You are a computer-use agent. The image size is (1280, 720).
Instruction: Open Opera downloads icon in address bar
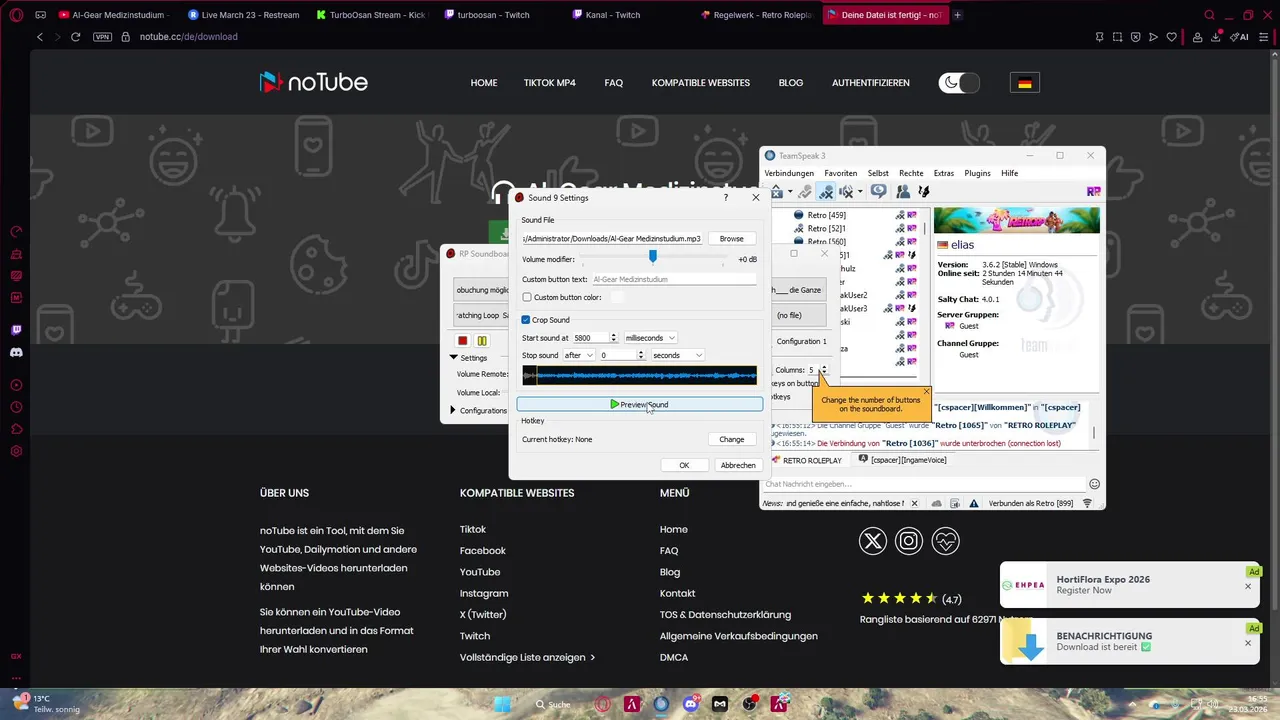[x=1216, y=37]
